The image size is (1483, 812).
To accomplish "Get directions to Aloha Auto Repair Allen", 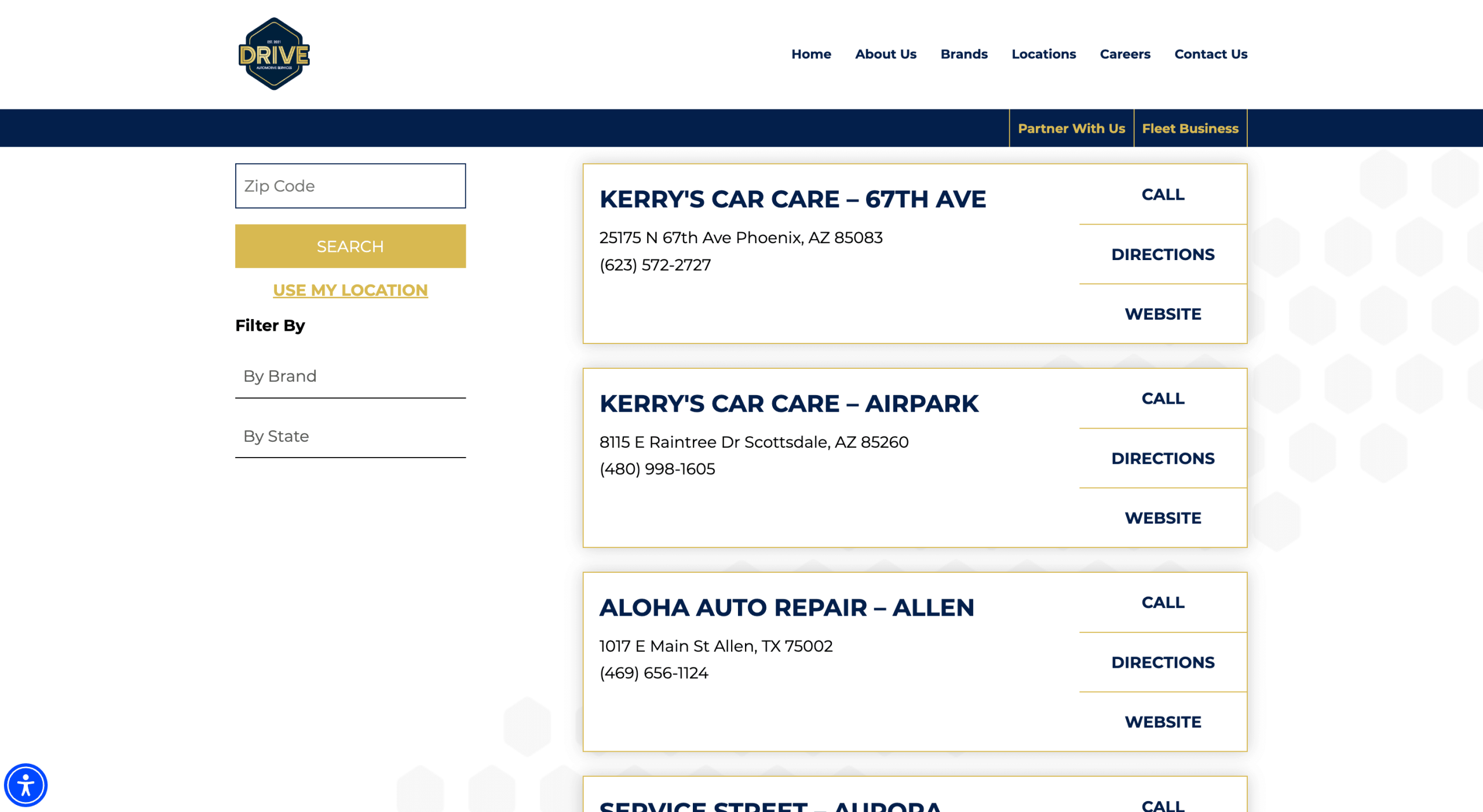I will 1163,662.
